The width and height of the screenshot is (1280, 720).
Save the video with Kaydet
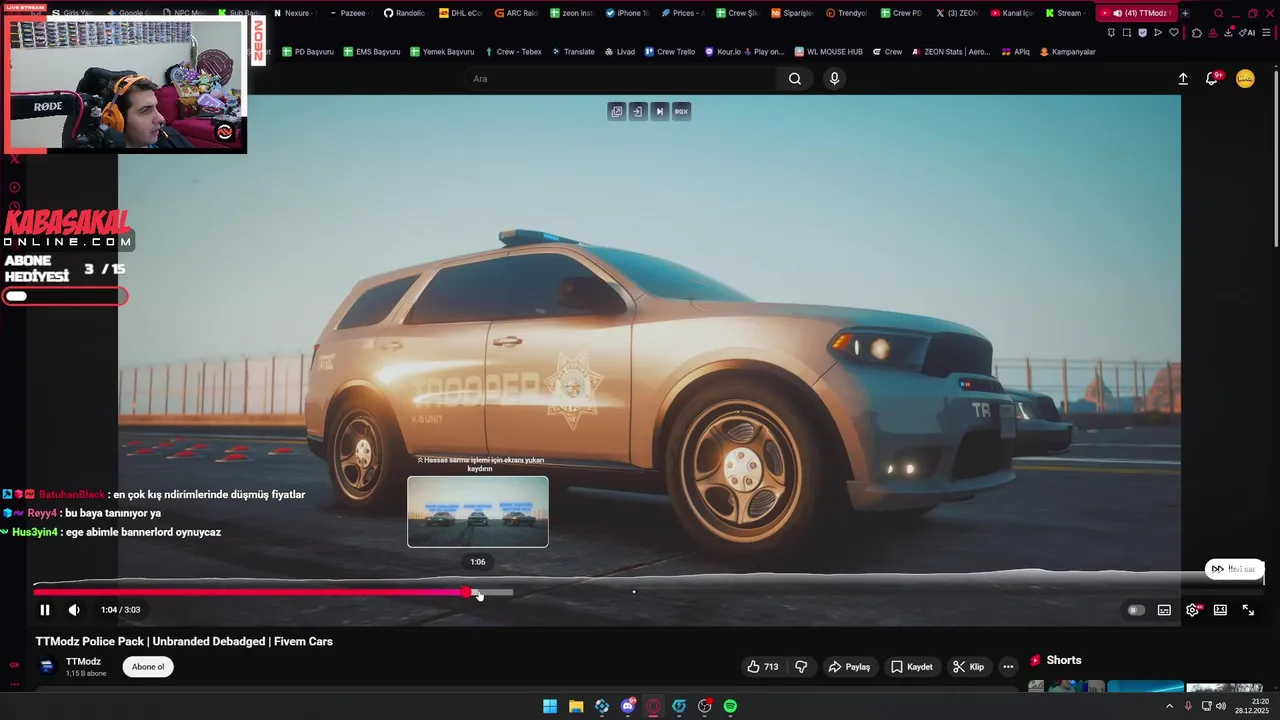pyautogui.click(x=911, y=667)
